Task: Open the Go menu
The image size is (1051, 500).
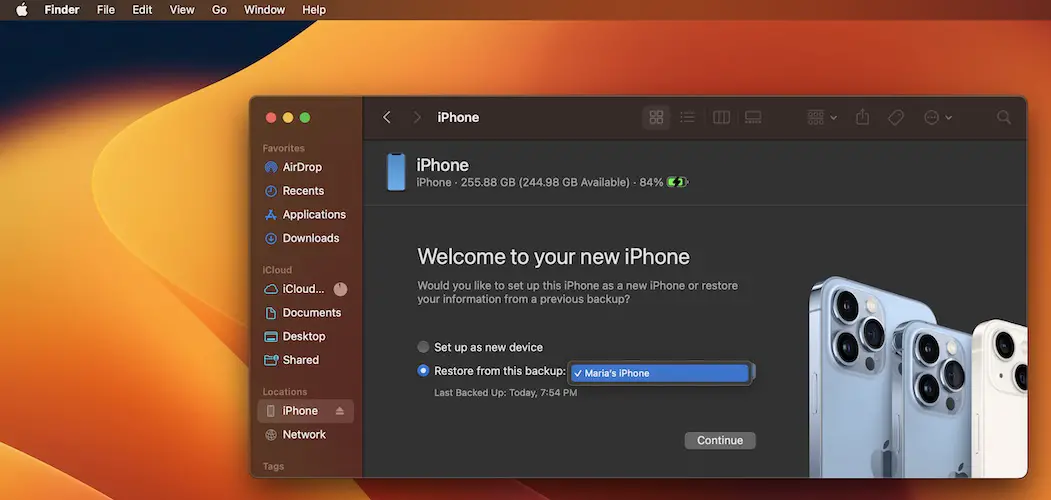Action: [219, 9]
